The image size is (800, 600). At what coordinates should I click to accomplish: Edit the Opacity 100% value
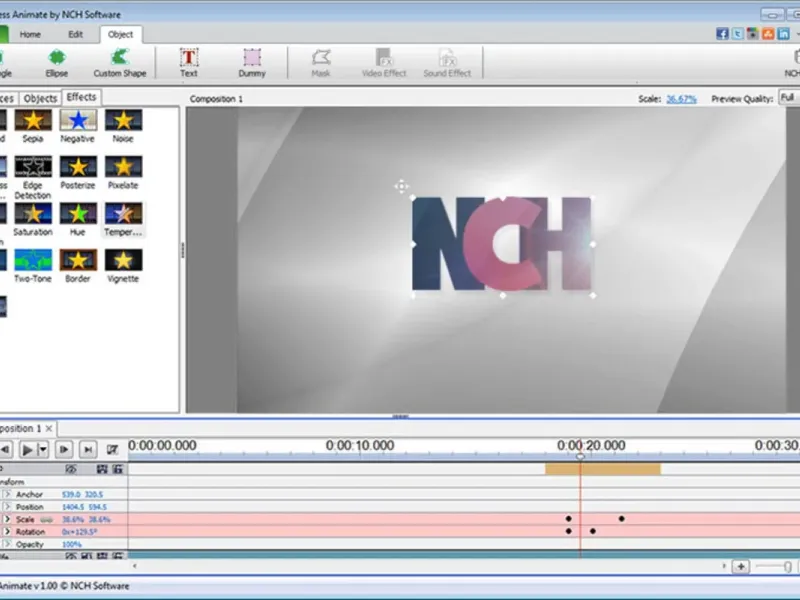pos(72,544)
